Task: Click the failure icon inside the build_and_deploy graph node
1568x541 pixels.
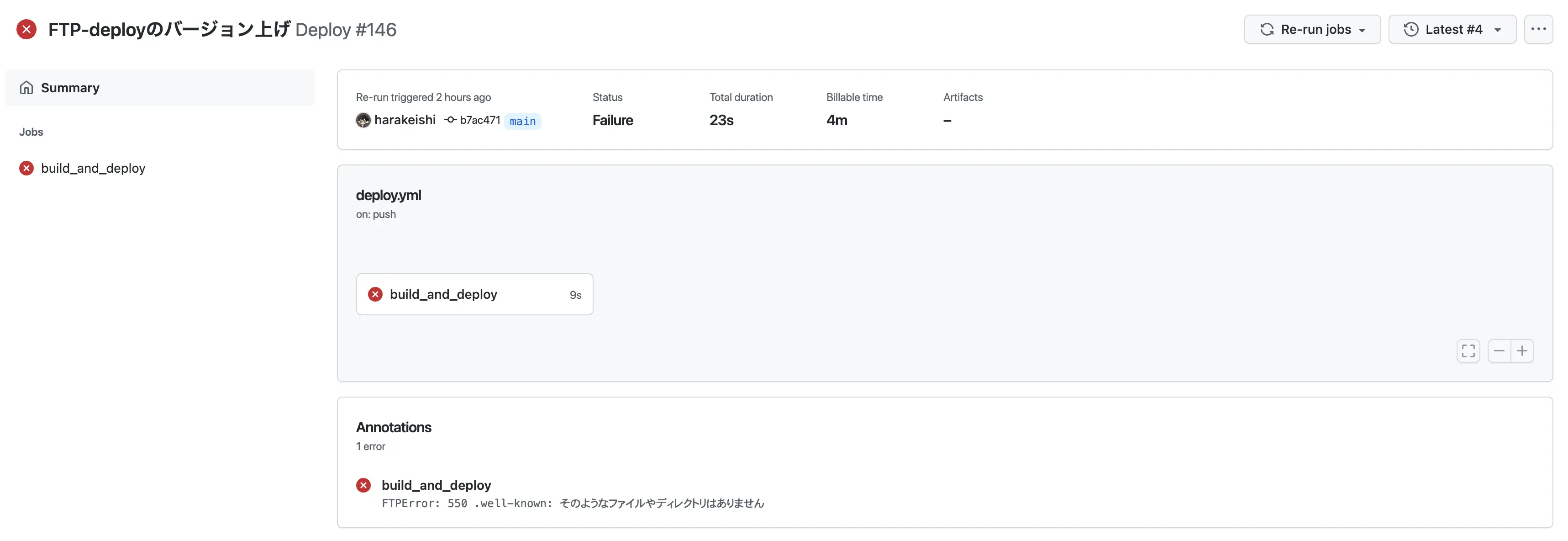Action: click(x=376, y=294)
